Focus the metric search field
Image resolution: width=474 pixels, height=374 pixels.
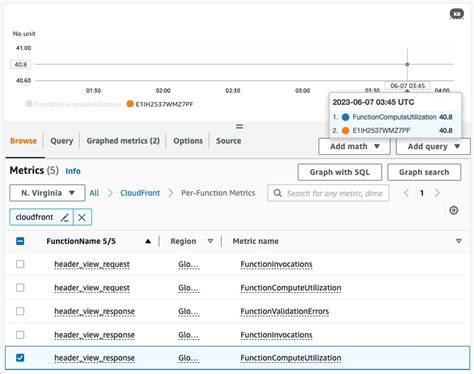pyautogui.click(x=328, y=193)
